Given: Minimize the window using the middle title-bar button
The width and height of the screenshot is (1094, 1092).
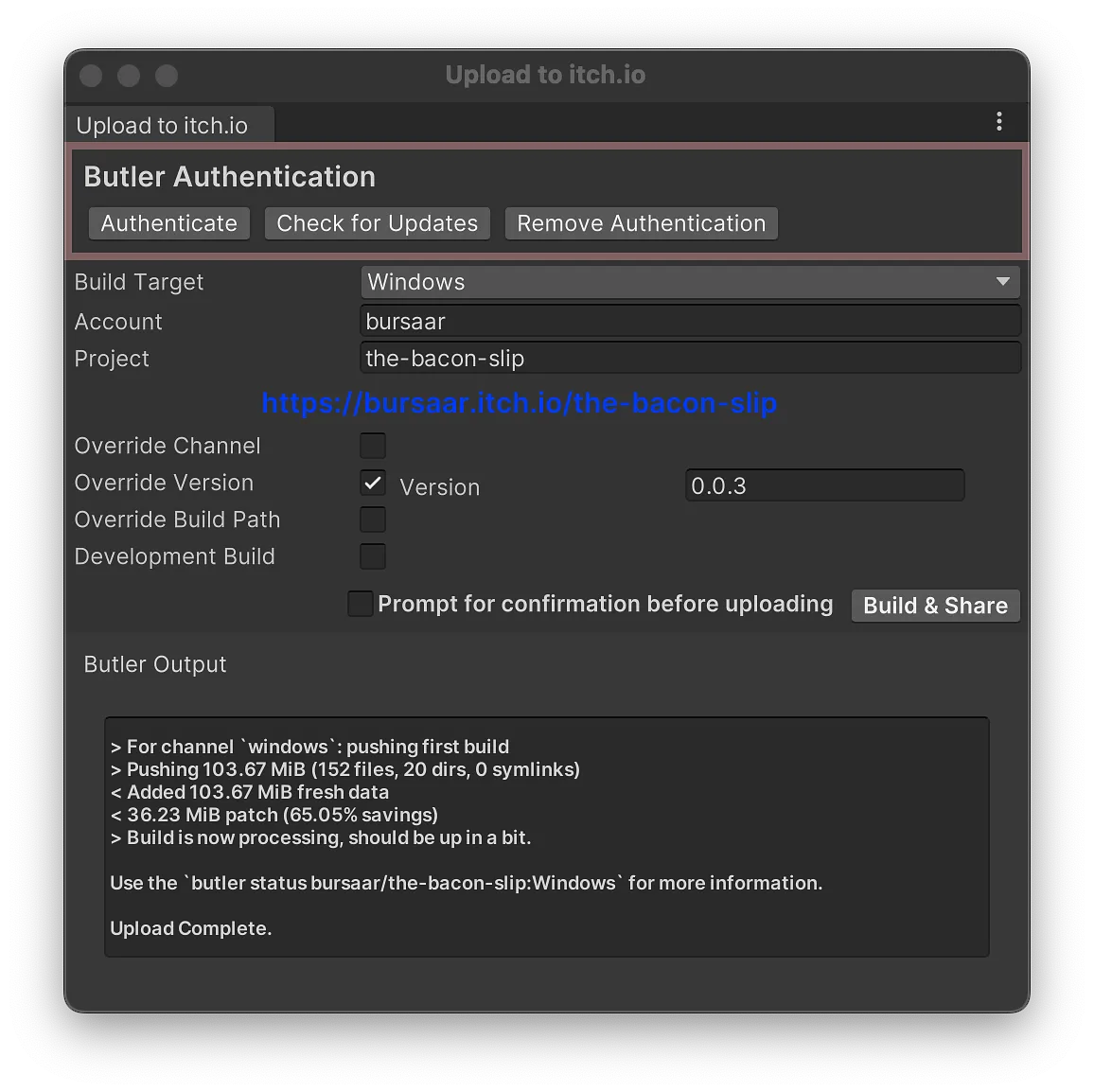Looking at the screenshot, I should pos(129,76).
